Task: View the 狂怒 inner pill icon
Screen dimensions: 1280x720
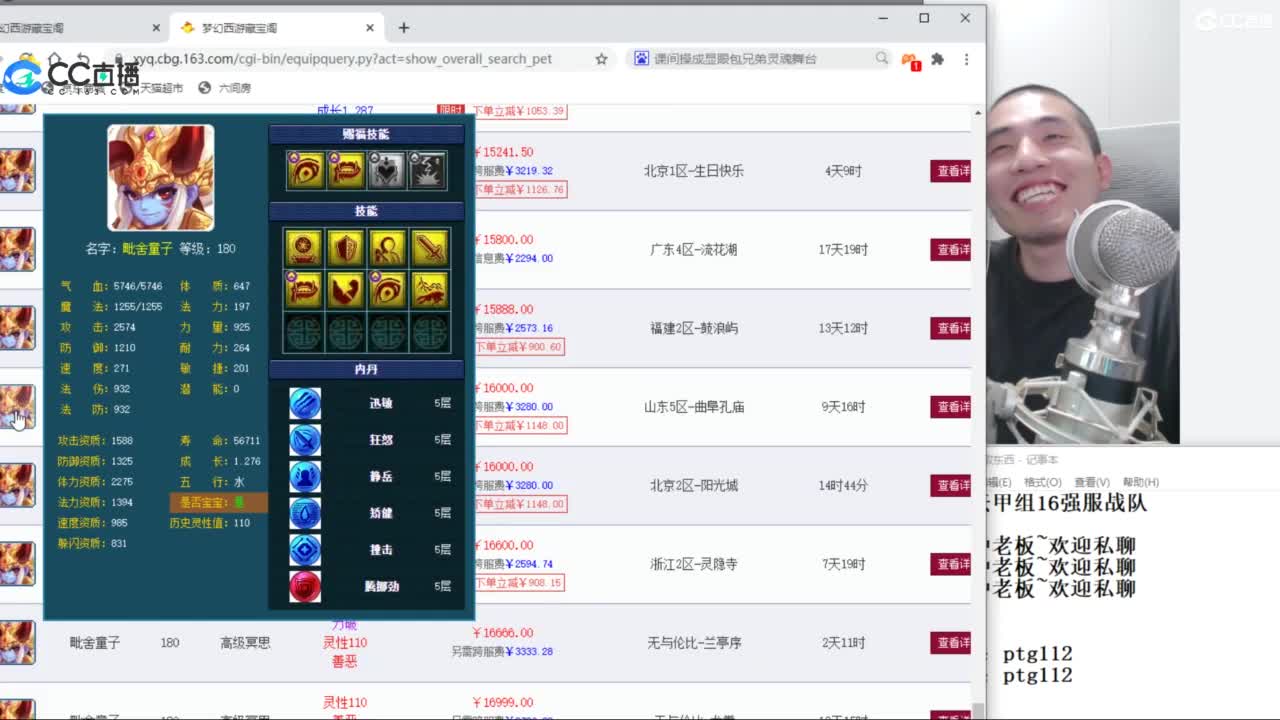Action: tap(305, 439)
